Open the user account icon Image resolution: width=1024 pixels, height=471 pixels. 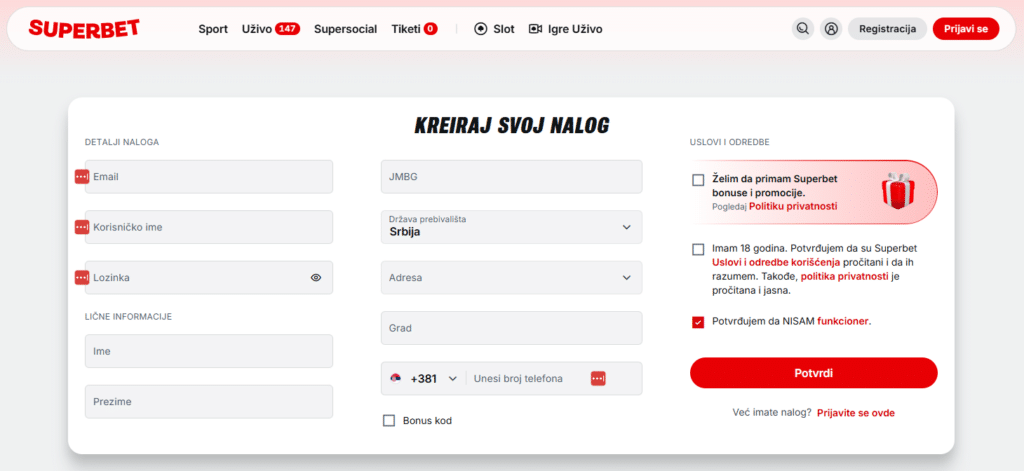click(x=831, y=29)
